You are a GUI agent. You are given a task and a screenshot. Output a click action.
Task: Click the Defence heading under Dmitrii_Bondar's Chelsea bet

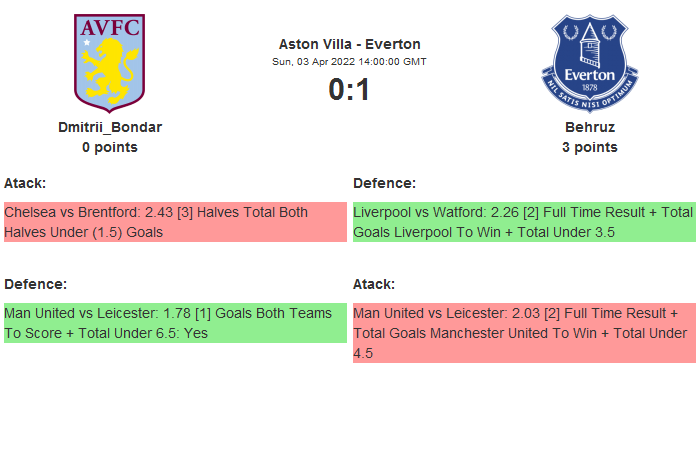tap(36, 284)
